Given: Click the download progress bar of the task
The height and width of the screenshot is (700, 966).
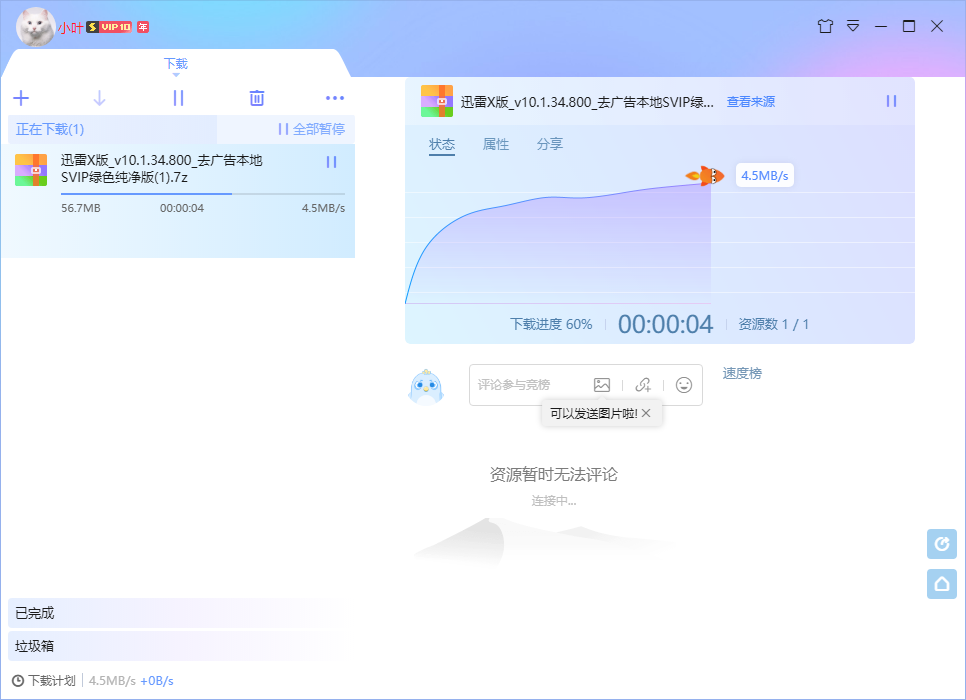Looking at the screenshot, I should (203, 194).
